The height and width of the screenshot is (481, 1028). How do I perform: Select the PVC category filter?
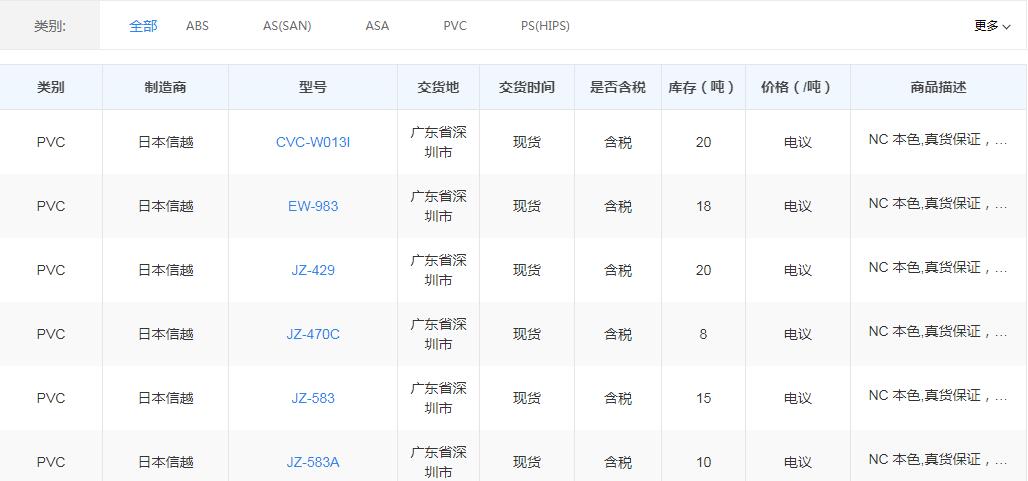pyautogui.click(x=455, y=26)
